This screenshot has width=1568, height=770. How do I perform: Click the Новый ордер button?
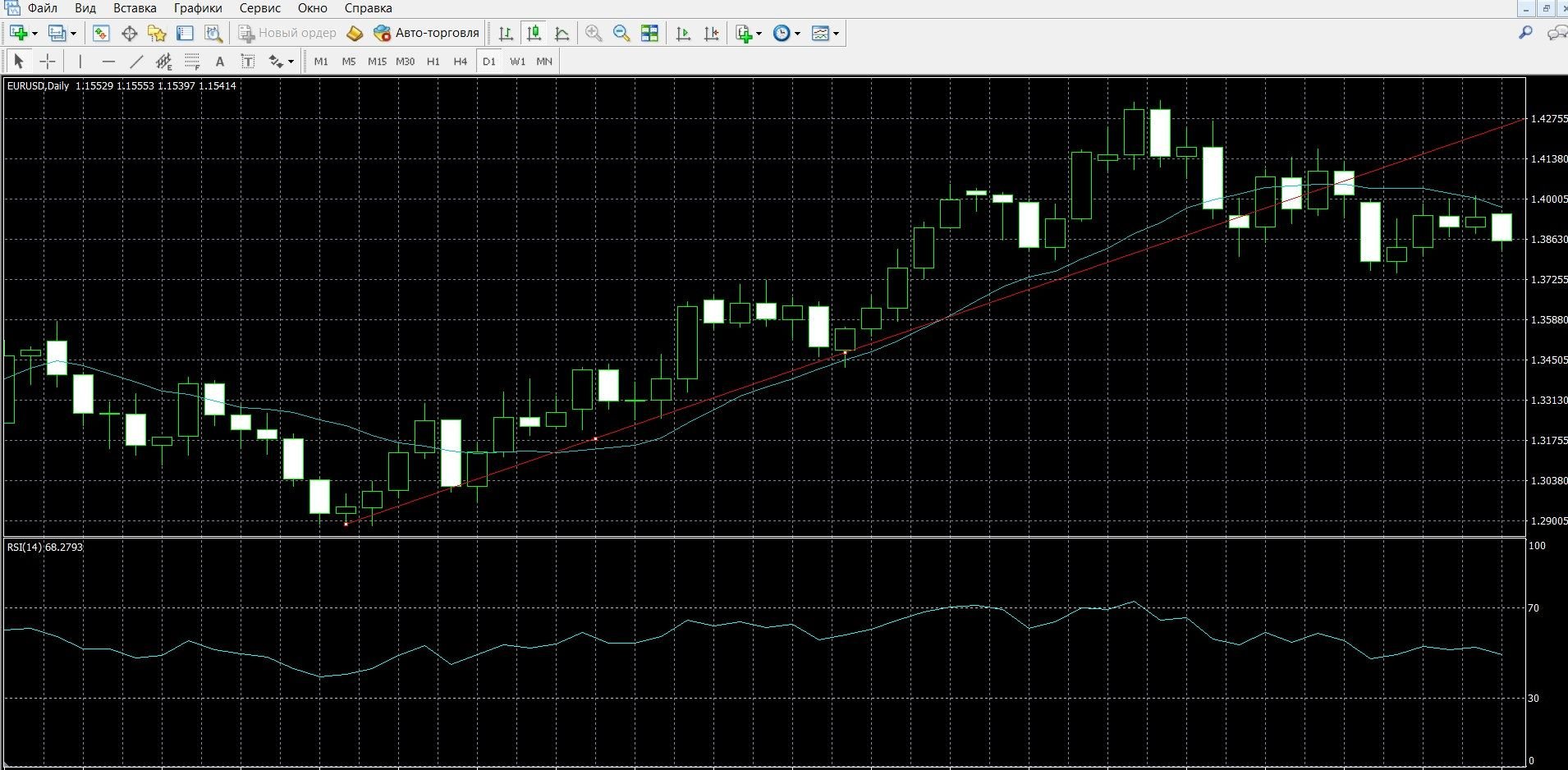click(x=287, y=34)
